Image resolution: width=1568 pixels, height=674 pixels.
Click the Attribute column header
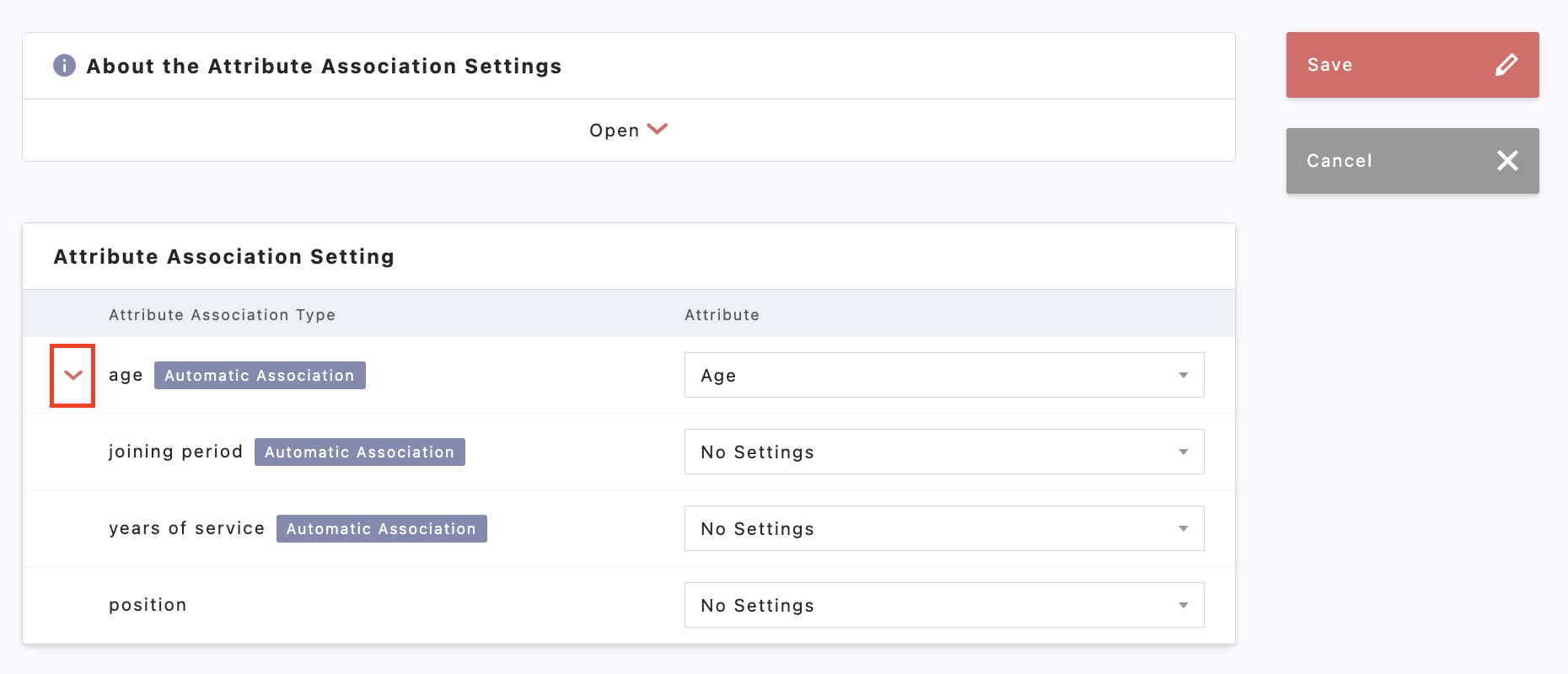(722, 315)
